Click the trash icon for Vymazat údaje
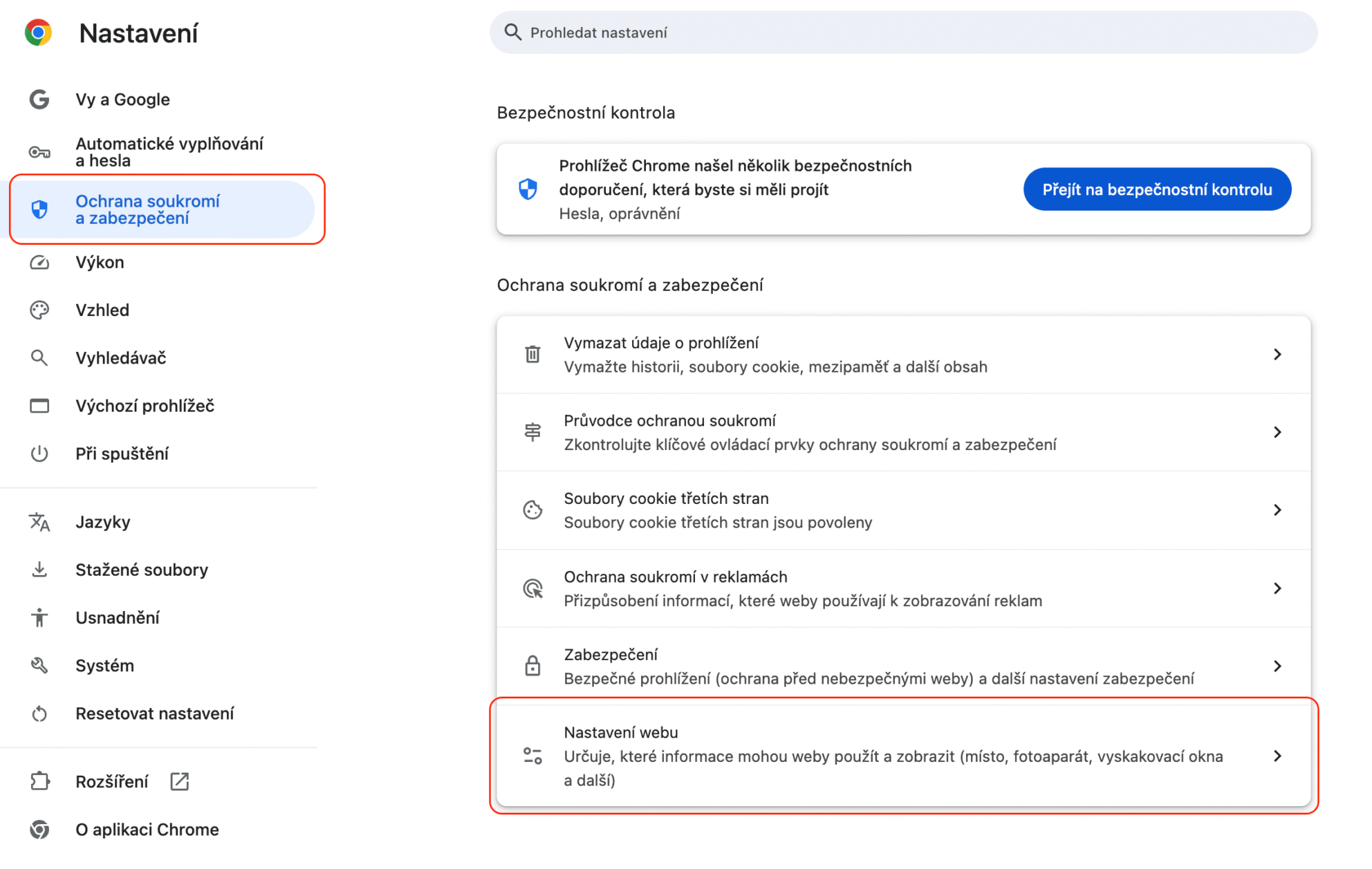Screen dimensions: 1372x869 (532, 355)
